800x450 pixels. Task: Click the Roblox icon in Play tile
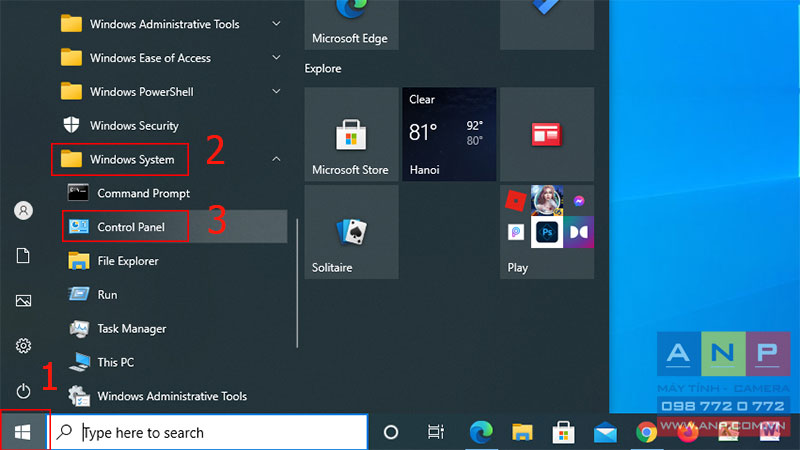pos(516,201)
